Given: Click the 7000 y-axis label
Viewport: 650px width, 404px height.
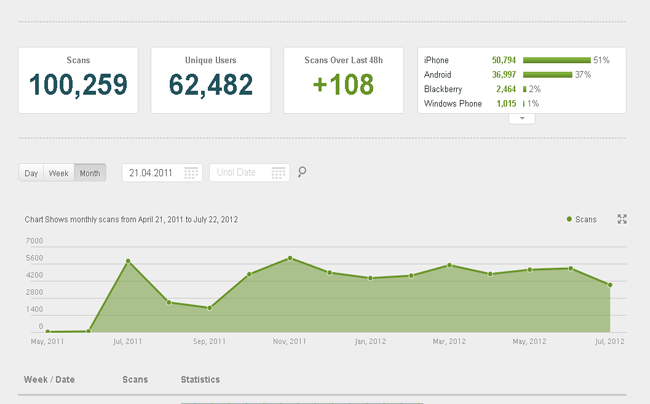Looking at the screenshot, I should pos(34,241).
